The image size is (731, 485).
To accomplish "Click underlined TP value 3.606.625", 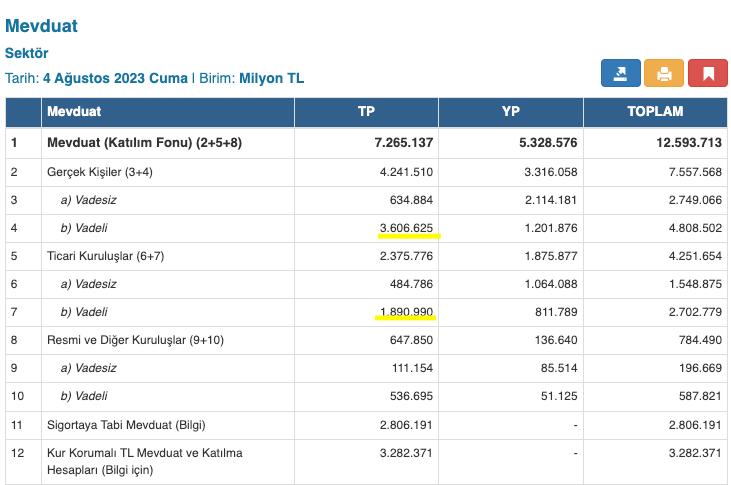I will (x=408, y=228).
